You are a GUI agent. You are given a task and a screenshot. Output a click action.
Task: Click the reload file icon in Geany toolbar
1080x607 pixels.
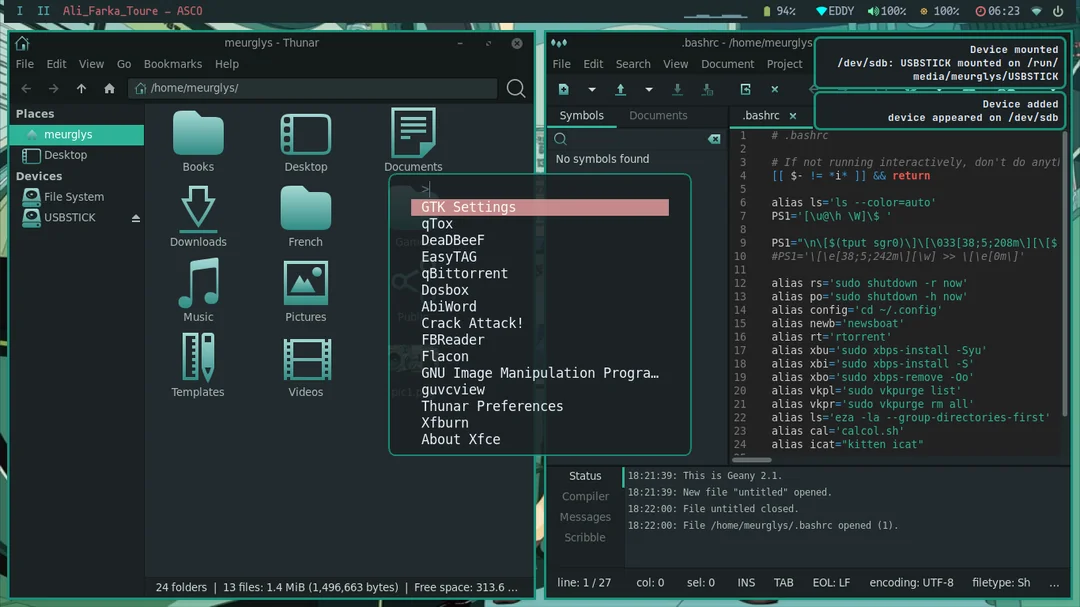745,89
